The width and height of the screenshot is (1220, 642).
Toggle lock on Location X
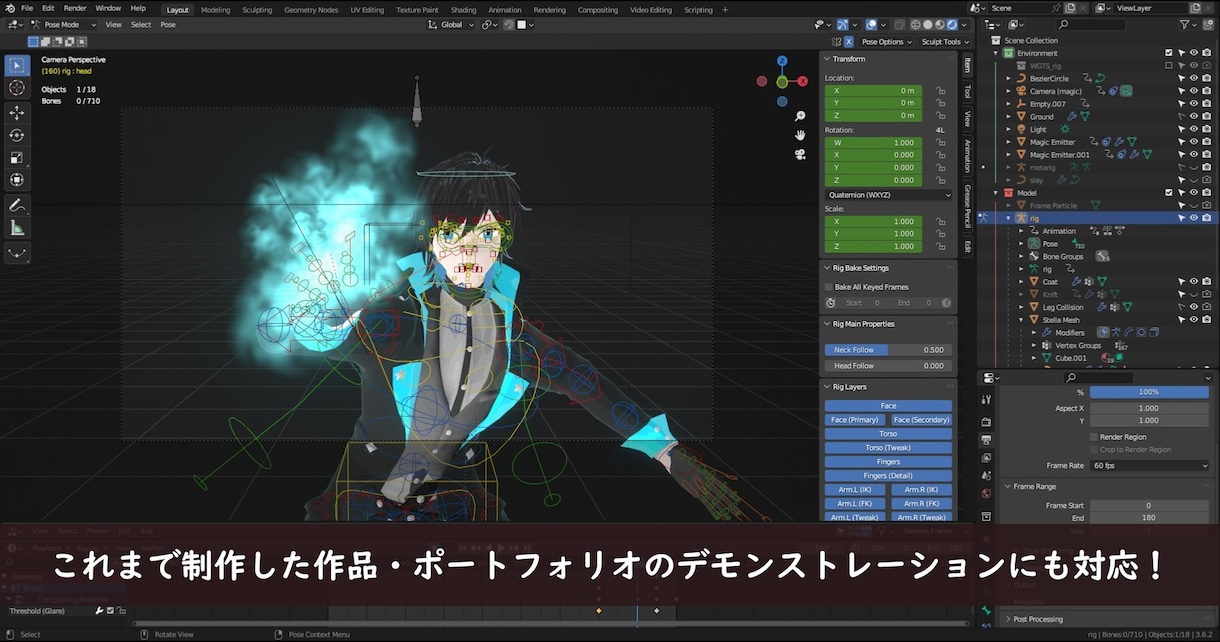tap(940, 90)
